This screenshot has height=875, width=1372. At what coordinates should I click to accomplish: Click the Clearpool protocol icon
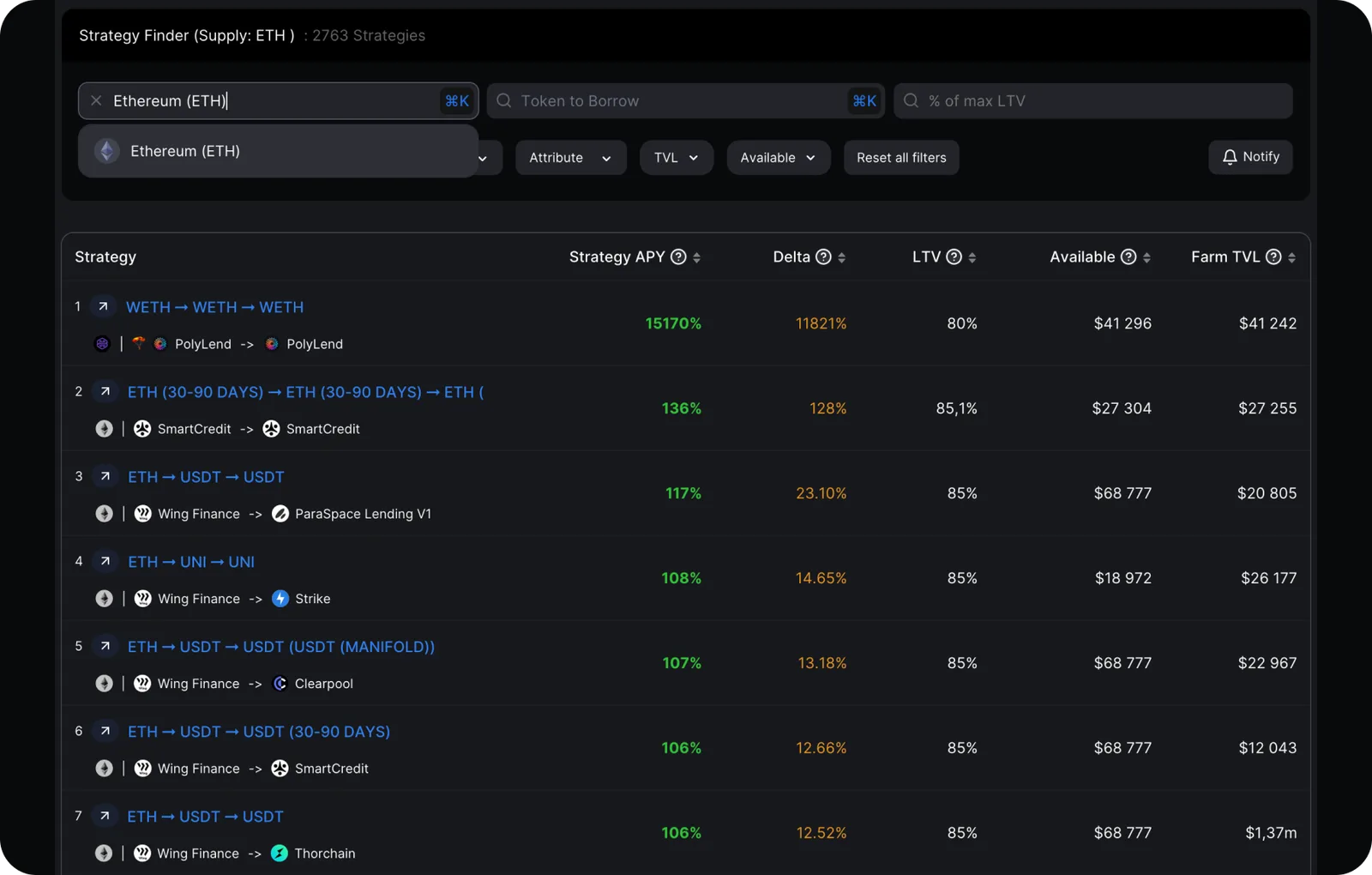(280, 684)
